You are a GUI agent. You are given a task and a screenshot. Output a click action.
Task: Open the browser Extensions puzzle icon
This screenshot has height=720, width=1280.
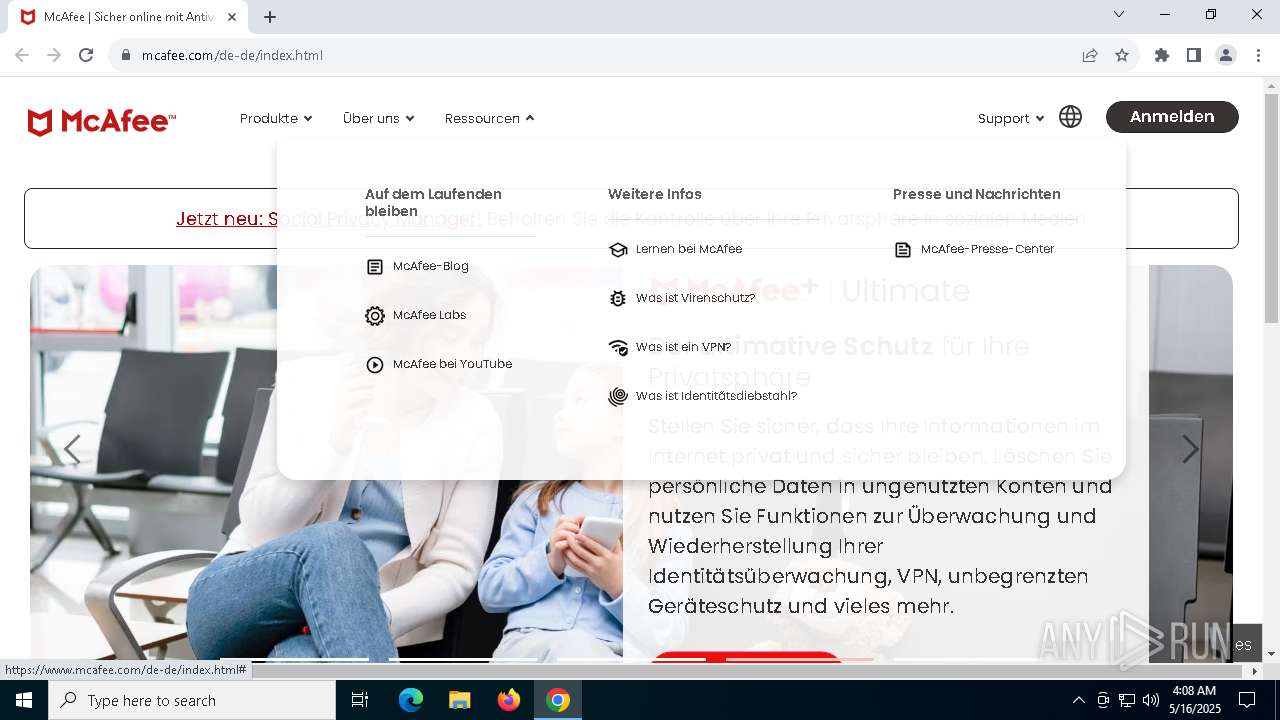(1162, 55)
